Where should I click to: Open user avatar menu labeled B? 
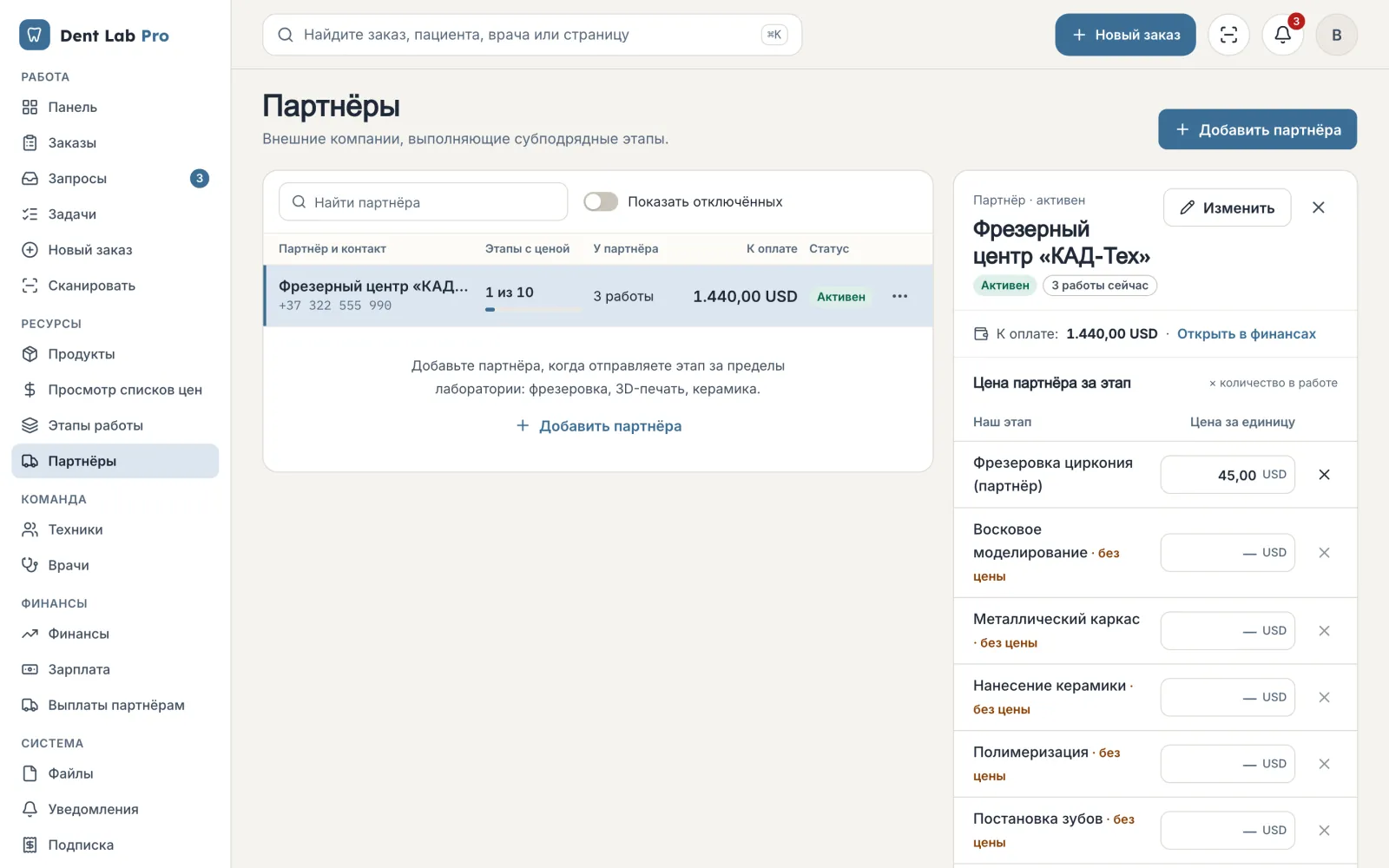coord(1336,35)
